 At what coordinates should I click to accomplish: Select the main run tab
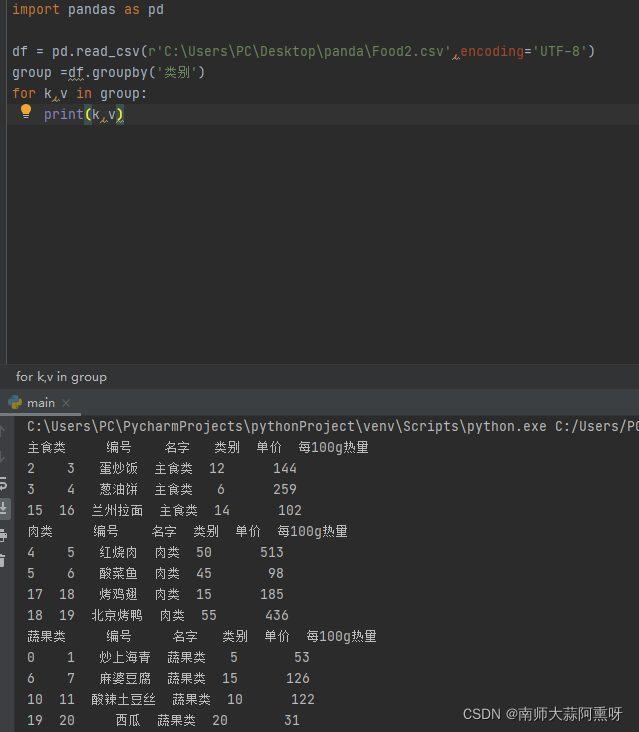[40, 402]
